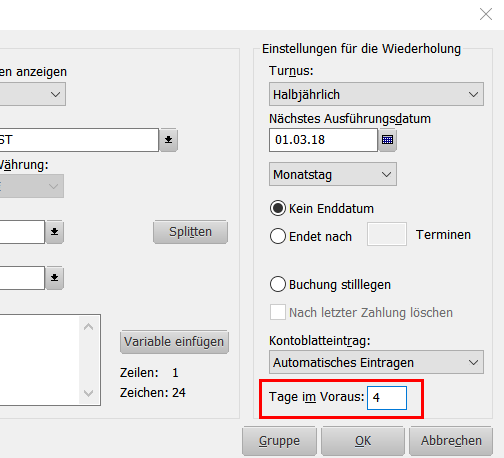Select the Endet nach radio option

click(x=278, y=236)
